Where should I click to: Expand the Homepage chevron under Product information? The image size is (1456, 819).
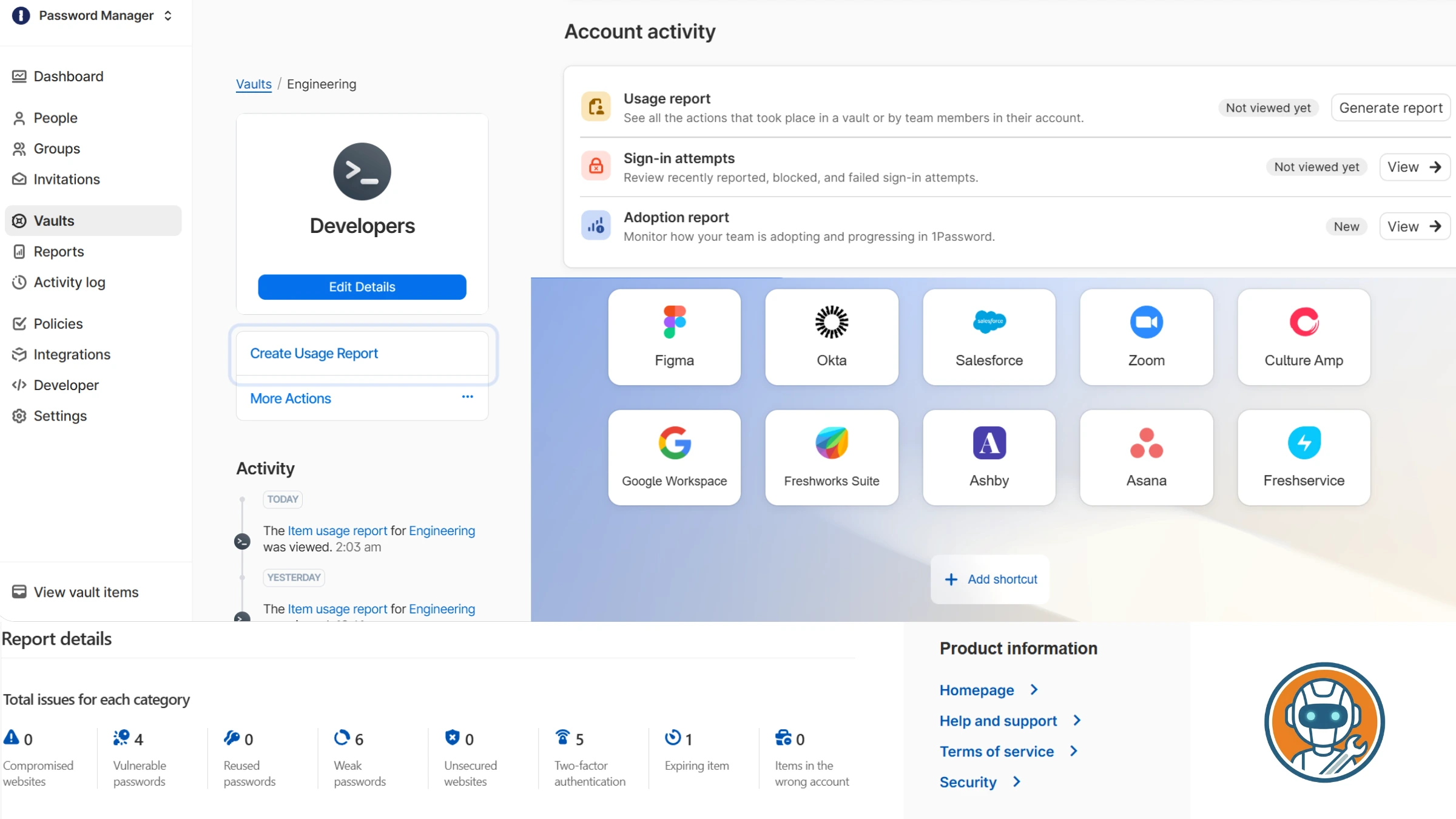(1033, 690)
